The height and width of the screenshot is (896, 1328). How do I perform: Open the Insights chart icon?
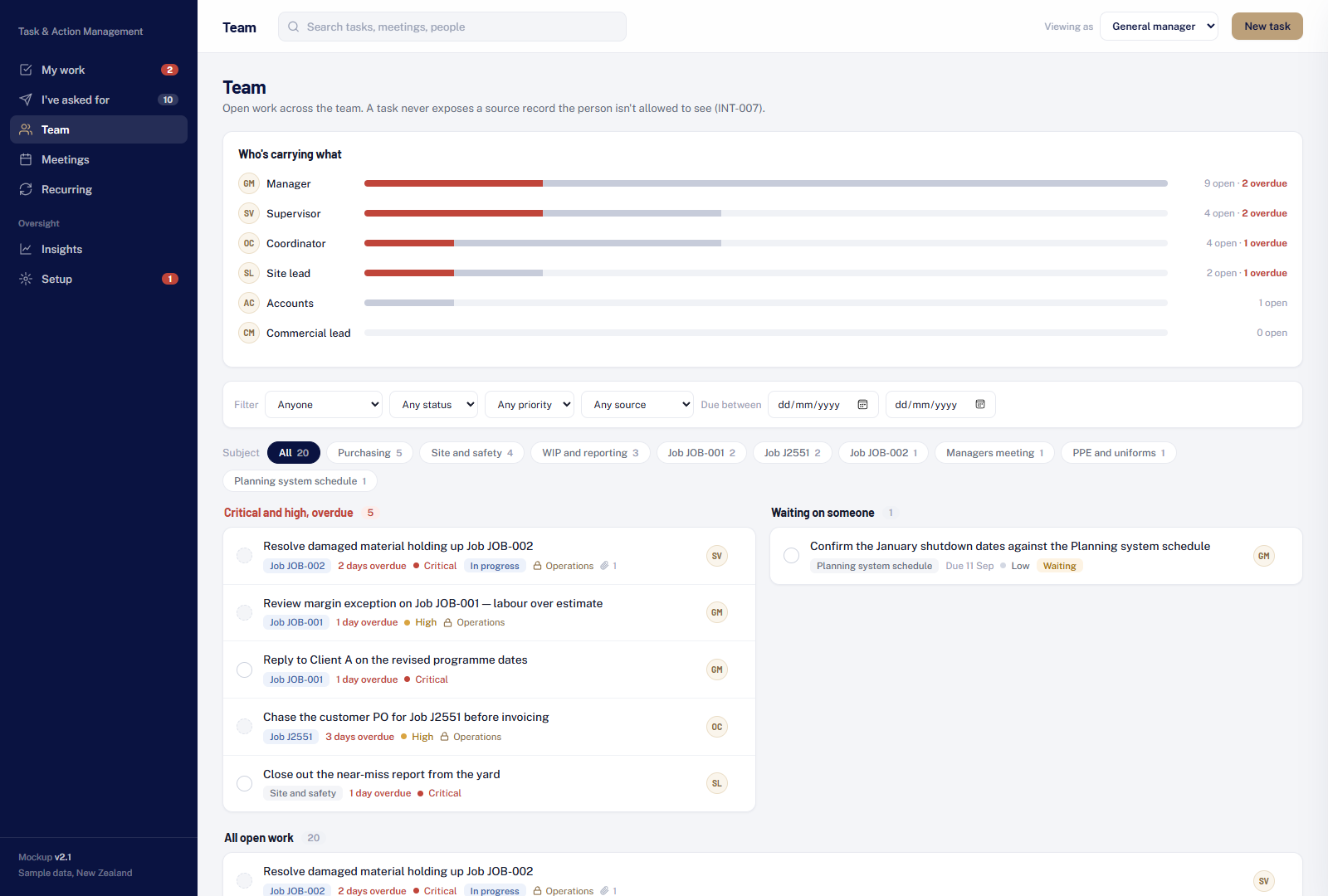coord(26,249)
